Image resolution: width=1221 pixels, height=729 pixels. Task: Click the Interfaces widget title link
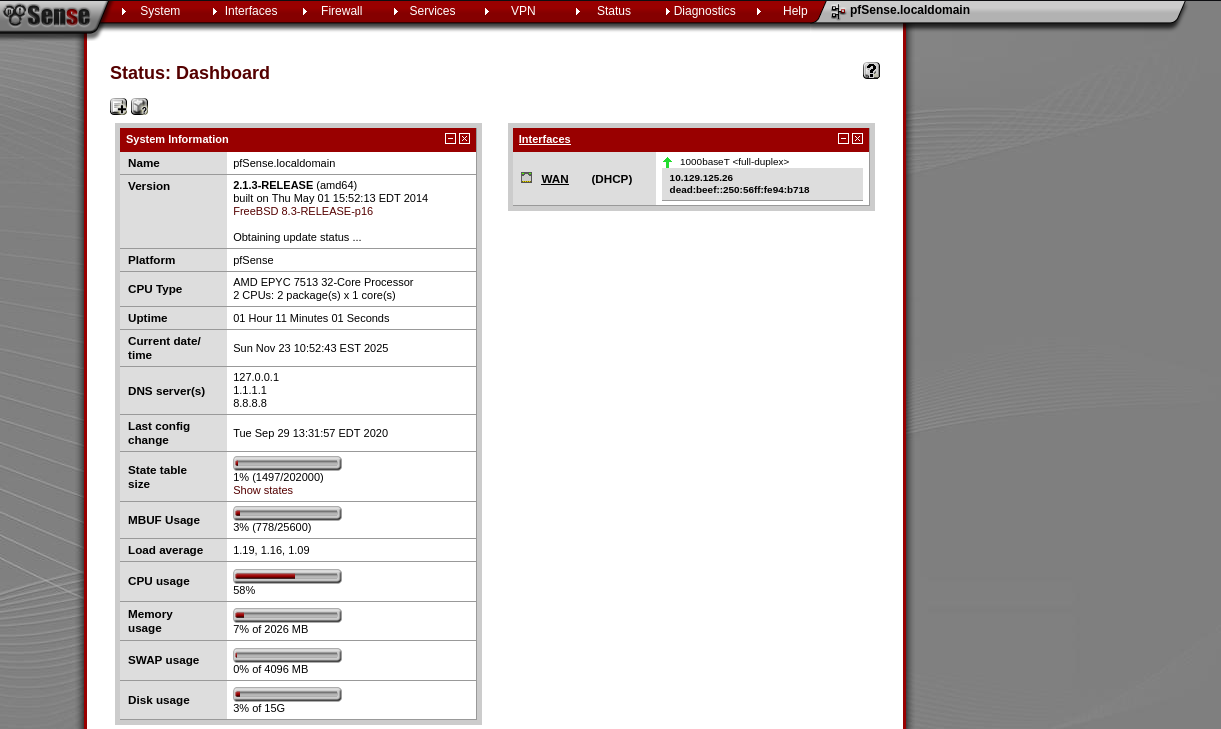click(544, 139)
